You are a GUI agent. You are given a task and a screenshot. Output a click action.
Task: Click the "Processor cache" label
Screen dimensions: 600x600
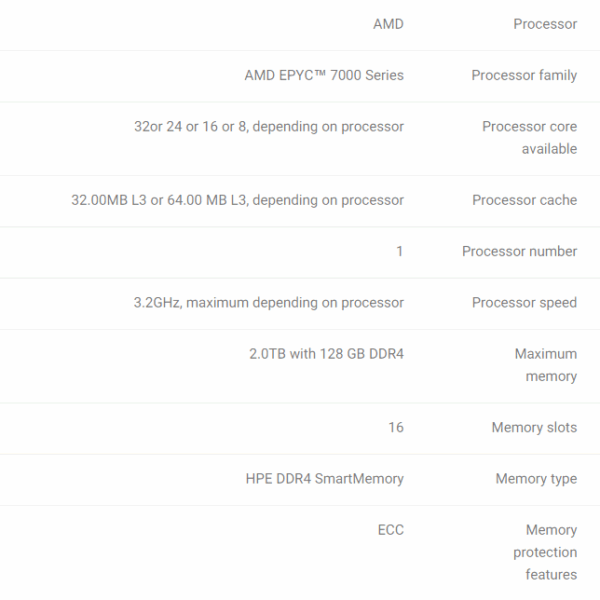[524, 200]
